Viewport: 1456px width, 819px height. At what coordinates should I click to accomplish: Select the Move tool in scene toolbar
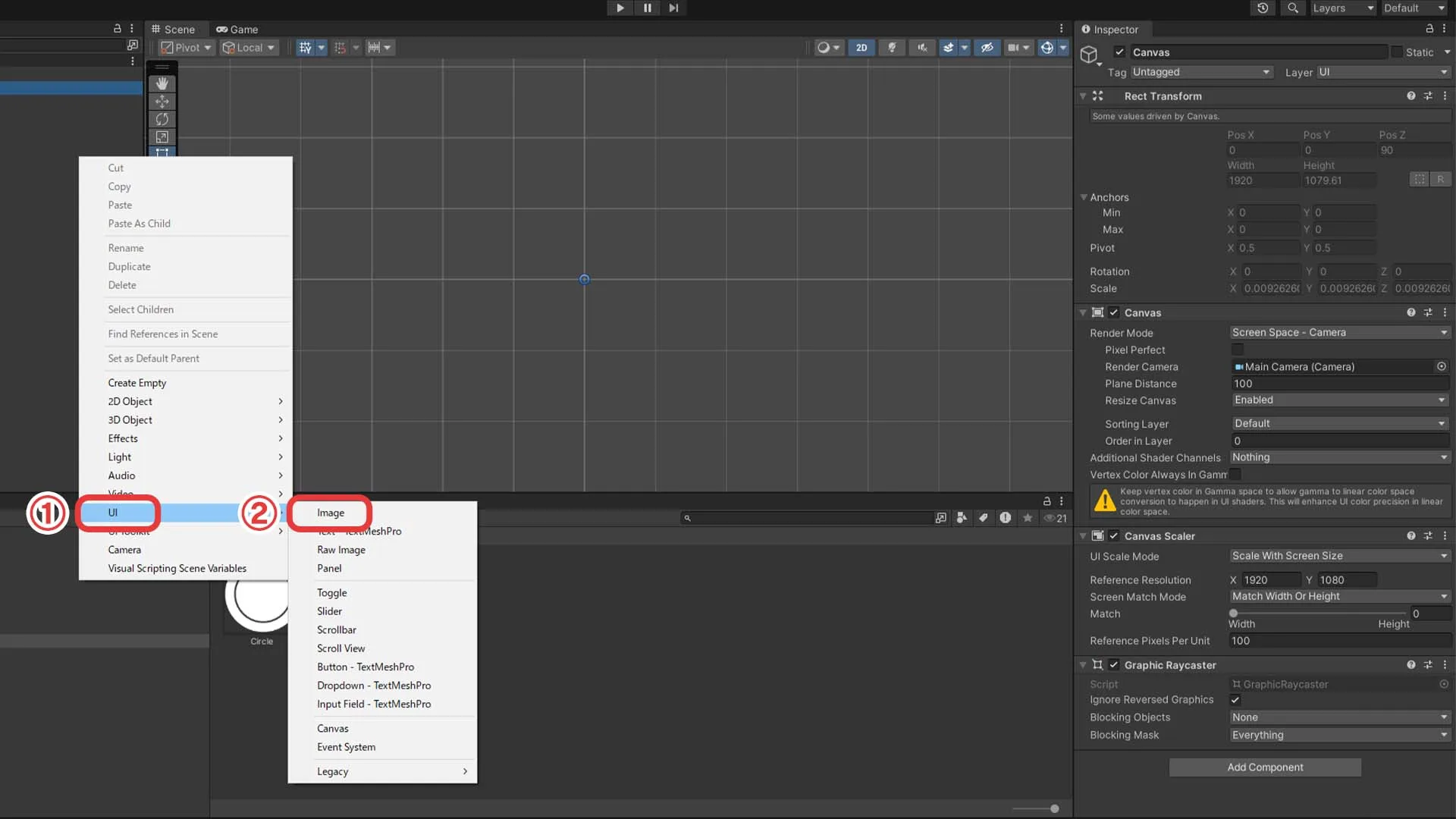tap(162, 102)
